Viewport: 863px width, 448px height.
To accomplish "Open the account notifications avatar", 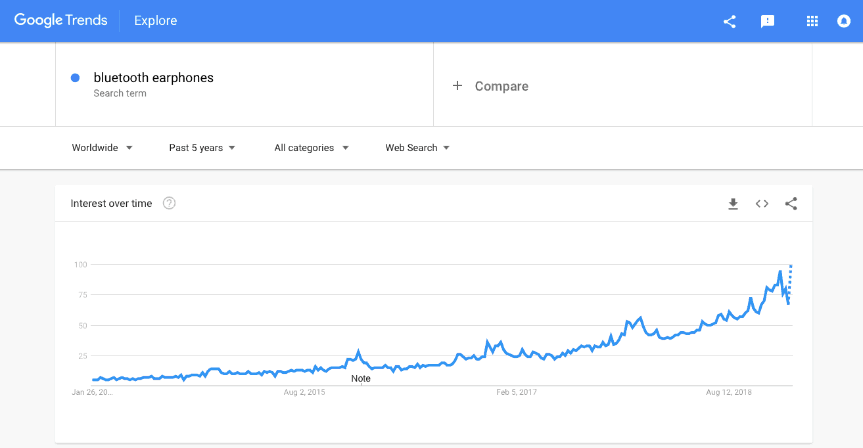I will coord(843,21).
